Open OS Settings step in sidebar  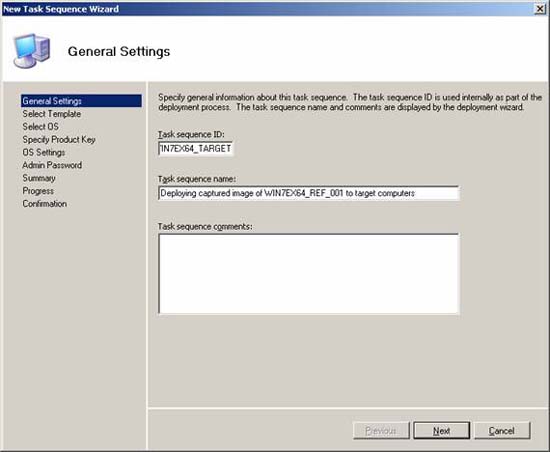point(44,153)
